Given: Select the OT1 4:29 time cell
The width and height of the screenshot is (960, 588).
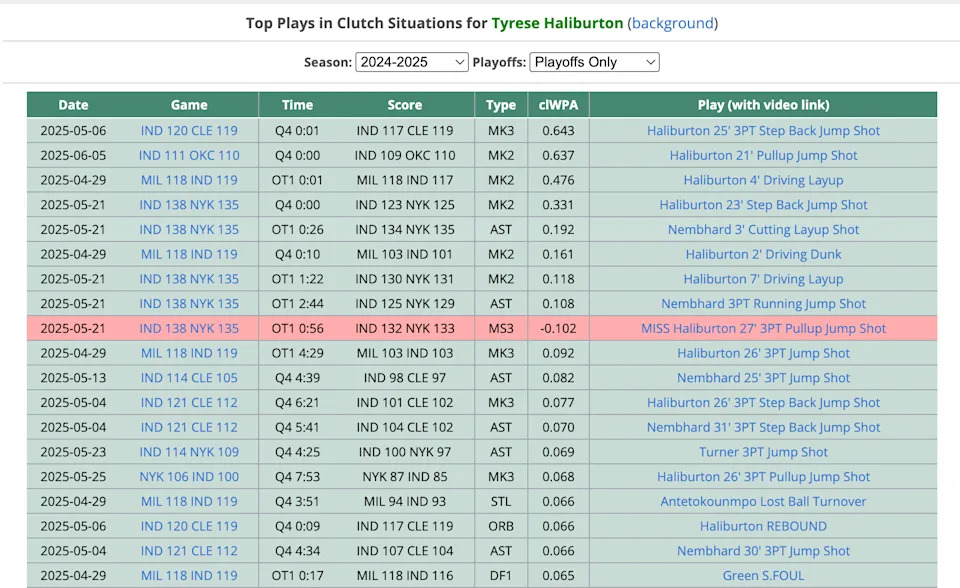Looking at the screenshot, I should pos(298,353).
